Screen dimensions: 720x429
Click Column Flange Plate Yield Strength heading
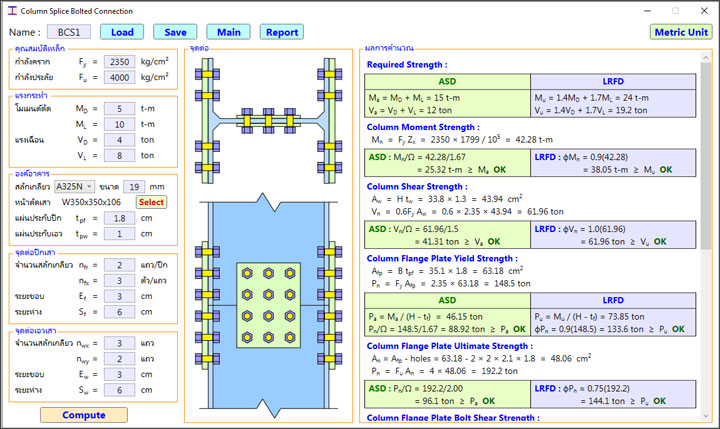pos(442,259)
